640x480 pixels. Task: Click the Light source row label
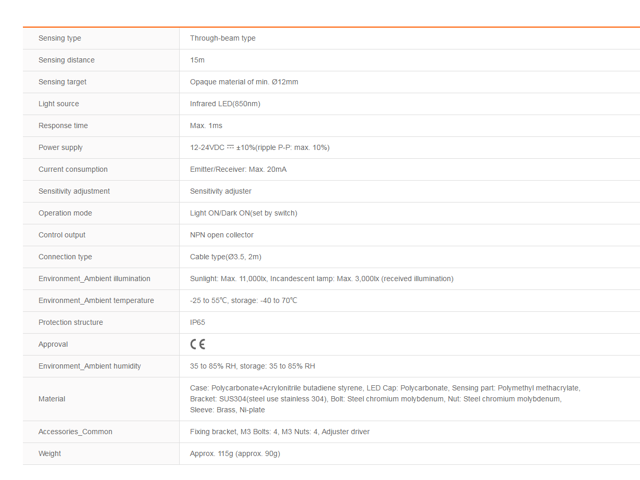pyautogui.click(x=59, y=104)
